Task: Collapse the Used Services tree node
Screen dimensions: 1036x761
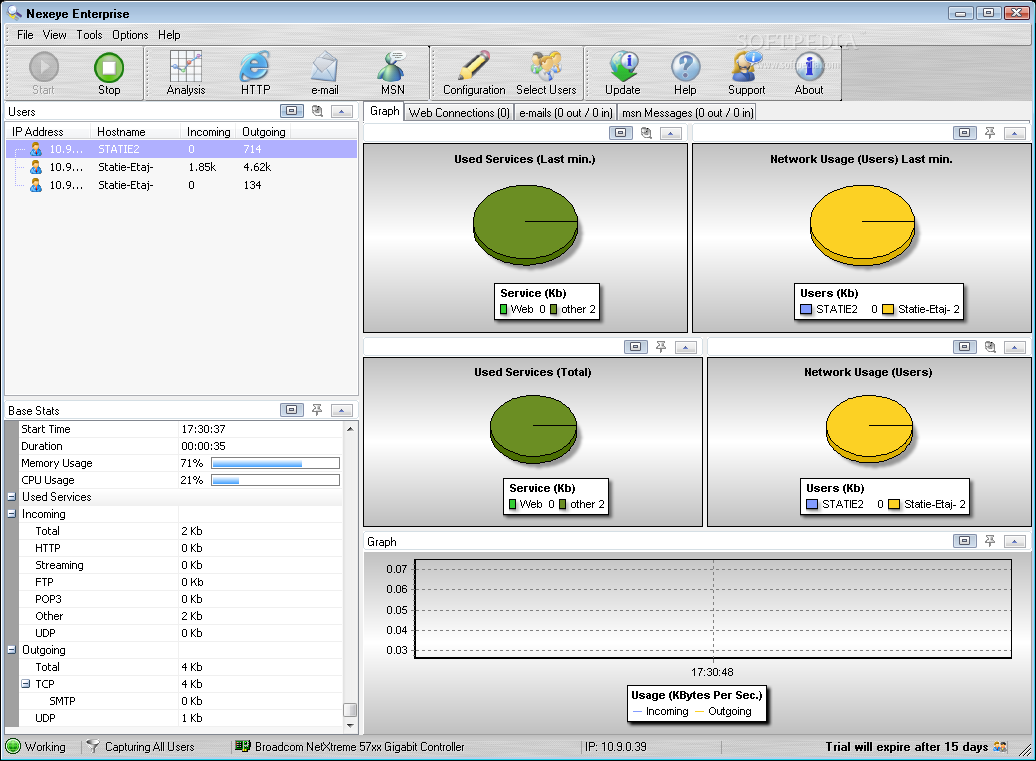Action: pyautogui.click(x=11, y=497)
